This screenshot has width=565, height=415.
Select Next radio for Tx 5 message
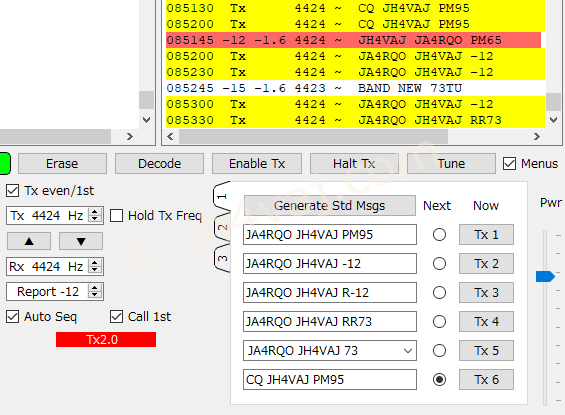coord(439,351)
